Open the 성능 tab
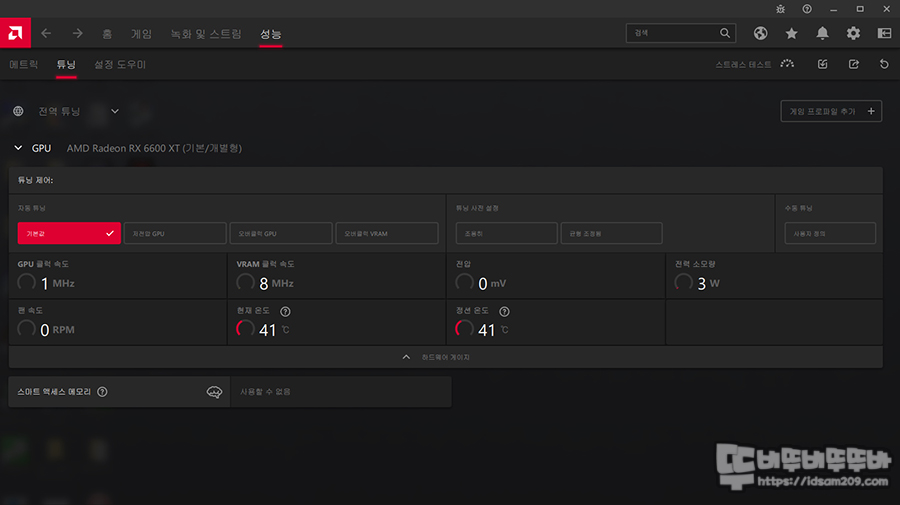Viewport: 900px width, 505px height. [x=270, y=34]
